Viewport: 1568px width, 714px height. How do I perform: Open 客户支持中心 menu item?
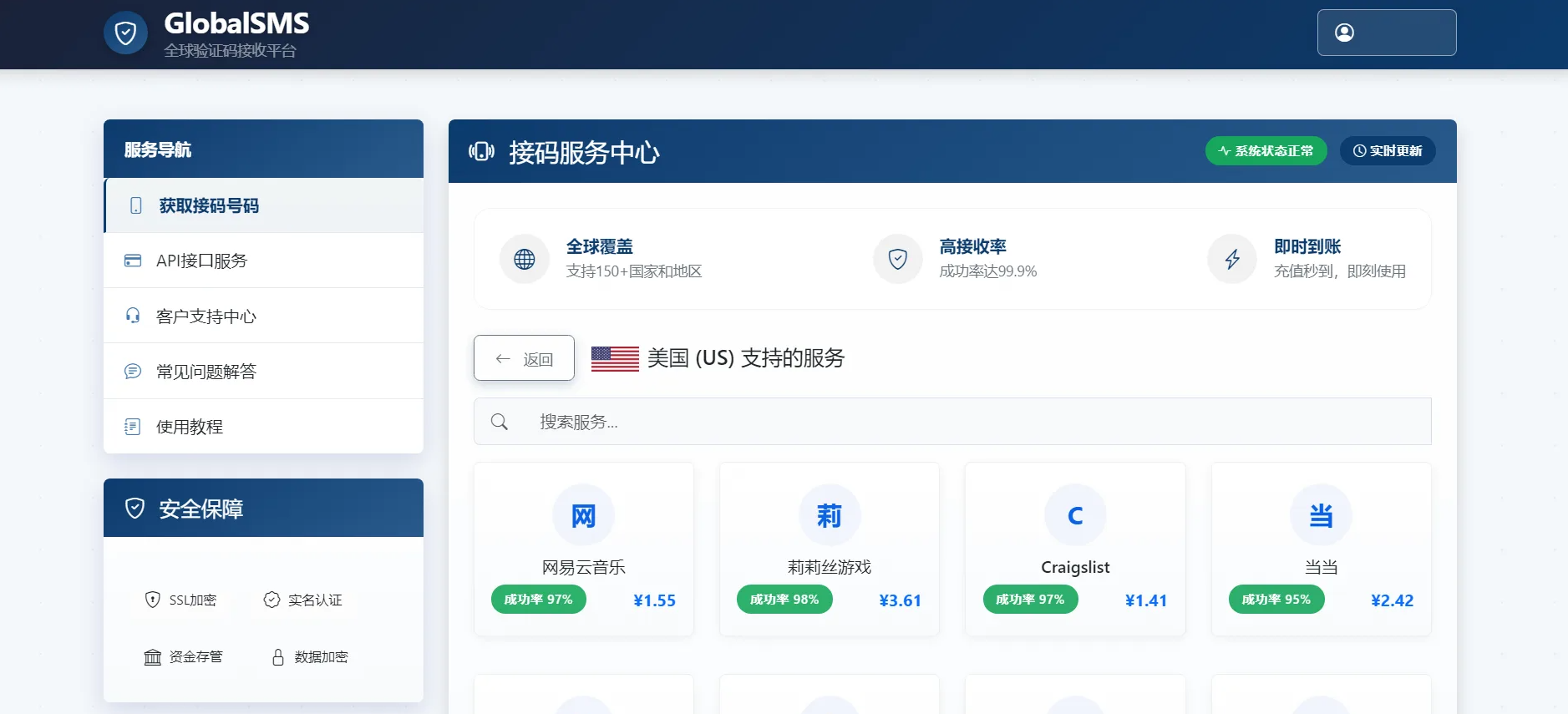coord(264,316)
